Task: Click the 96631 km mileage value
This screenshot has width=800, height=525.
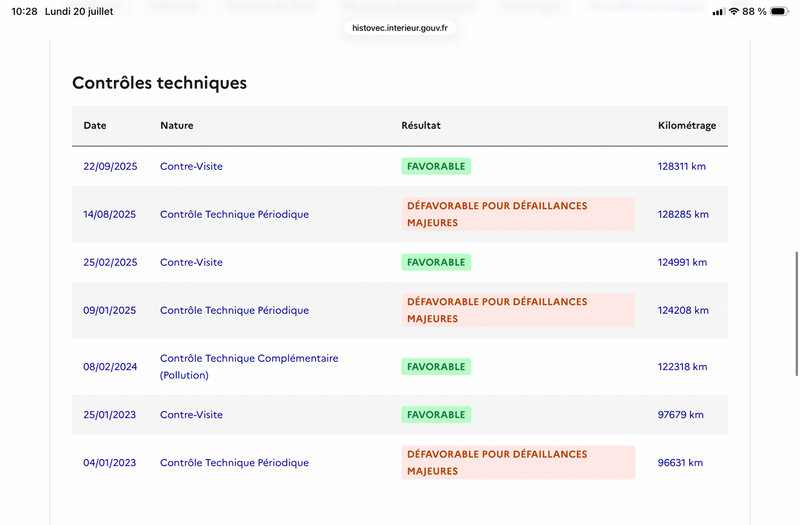Action: click(x=680, y=463)
